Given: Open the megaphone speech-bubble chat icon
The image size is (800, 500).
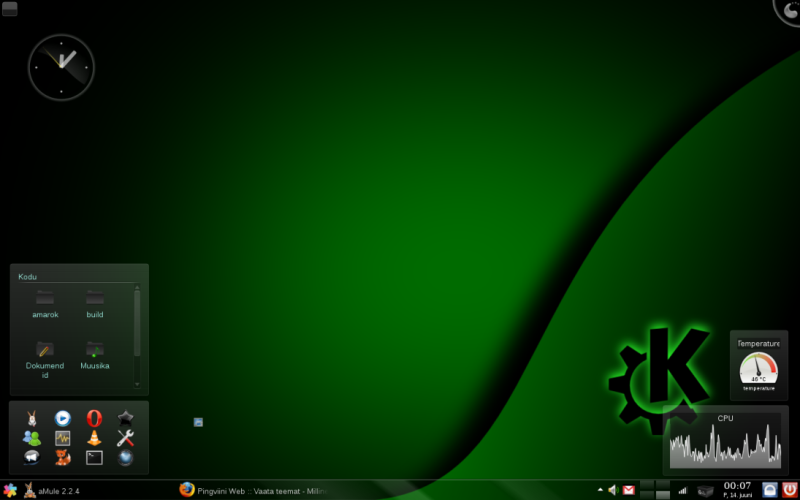Looking at the screenshot, I should point(32,458).
